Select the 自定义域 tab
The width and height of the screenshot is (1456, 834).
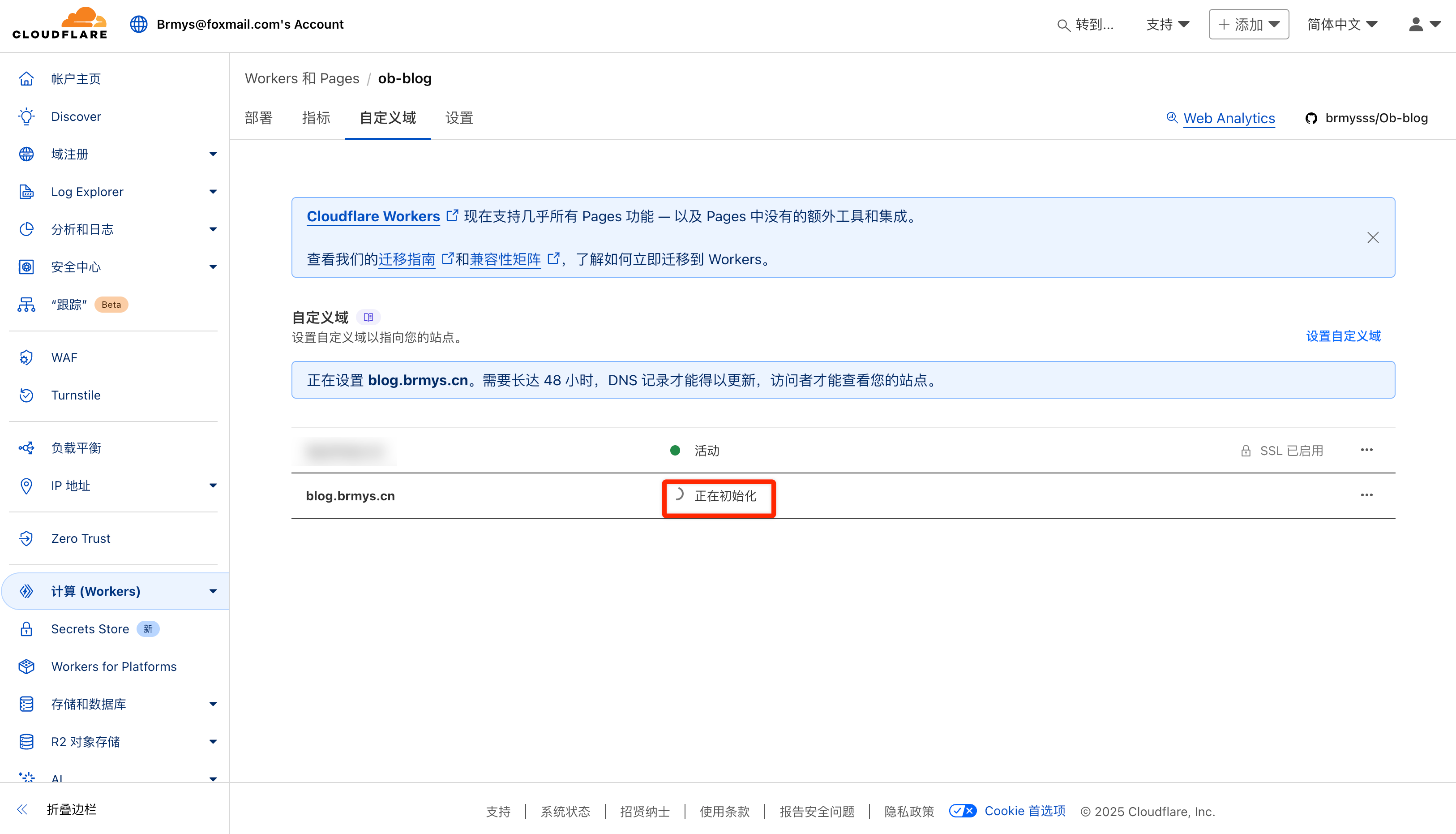pos(388,118)
